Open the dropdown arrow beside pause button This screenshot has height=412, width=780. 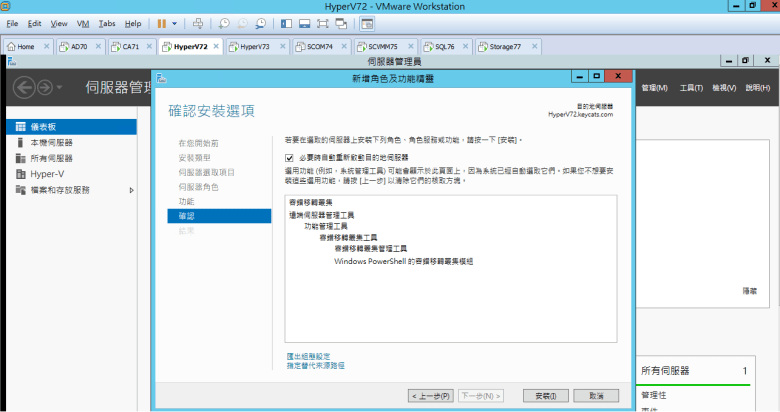click(175, 22)
